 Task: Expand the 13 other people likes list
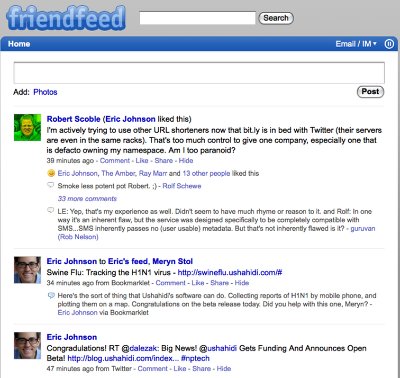(206, 173)
